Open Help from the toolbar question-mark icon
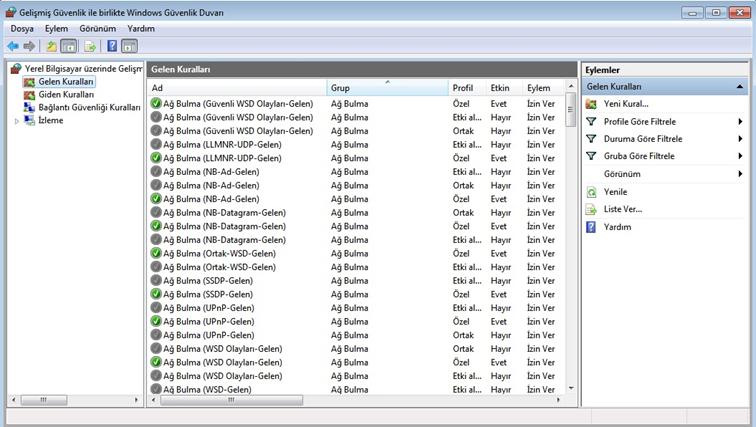This screenshot has width=756, height=427. pyautogui.click(x=112, y=46)
